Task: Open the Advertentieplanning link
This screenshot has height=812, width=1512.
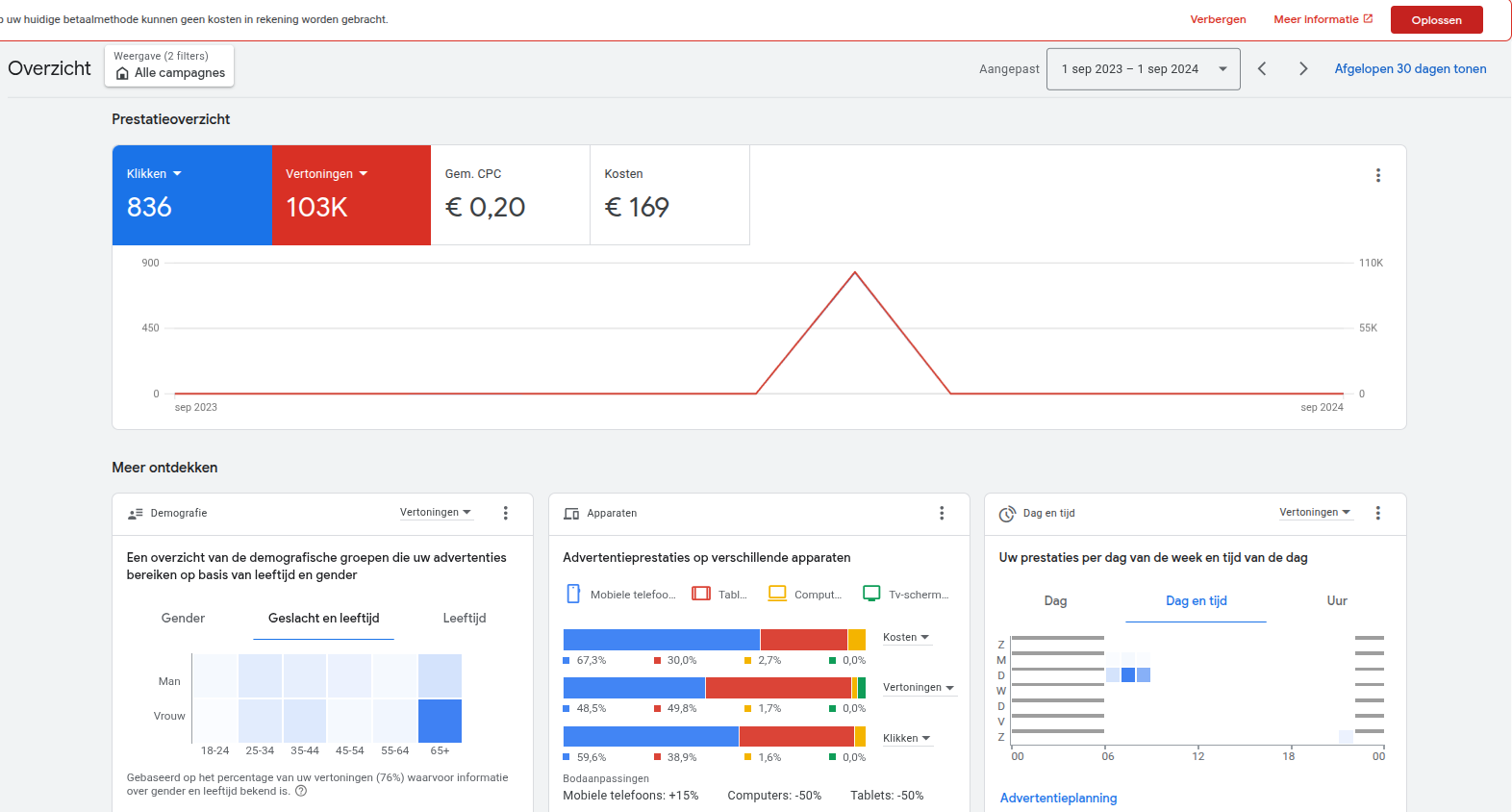Action: coord(1058,799)
